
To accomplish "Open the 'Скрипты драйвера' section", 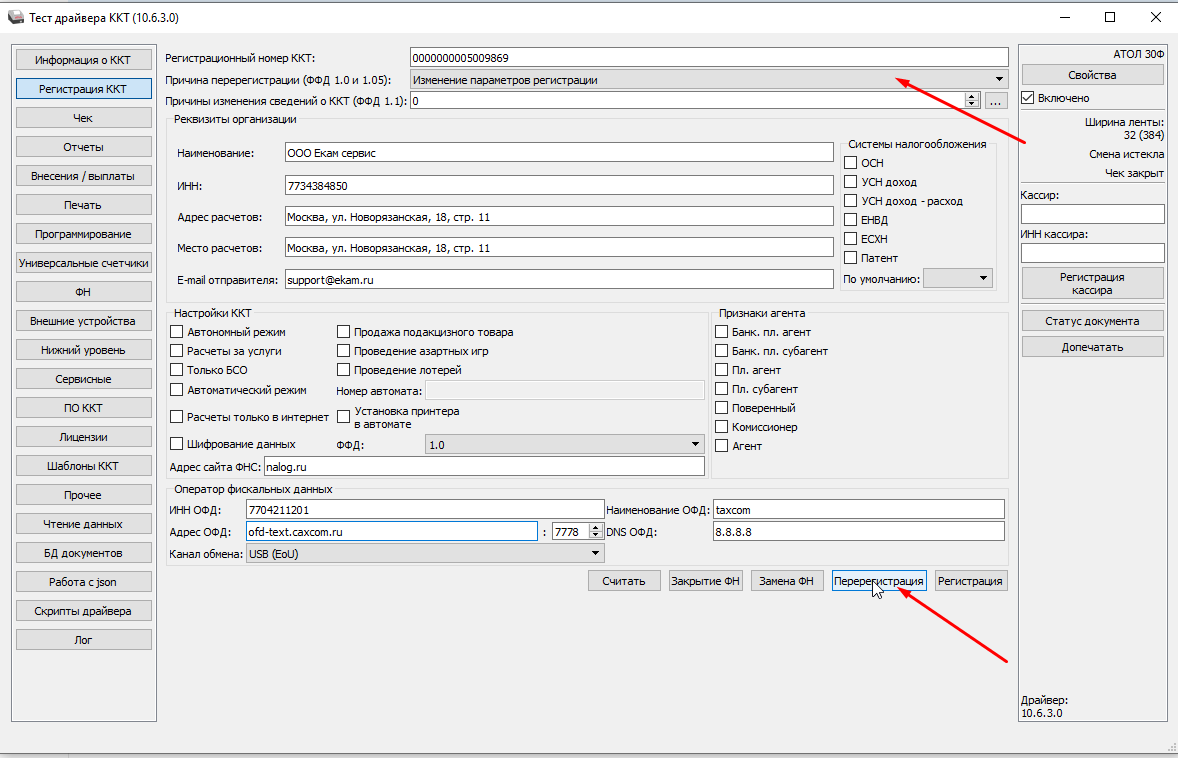I will (83, 611).
